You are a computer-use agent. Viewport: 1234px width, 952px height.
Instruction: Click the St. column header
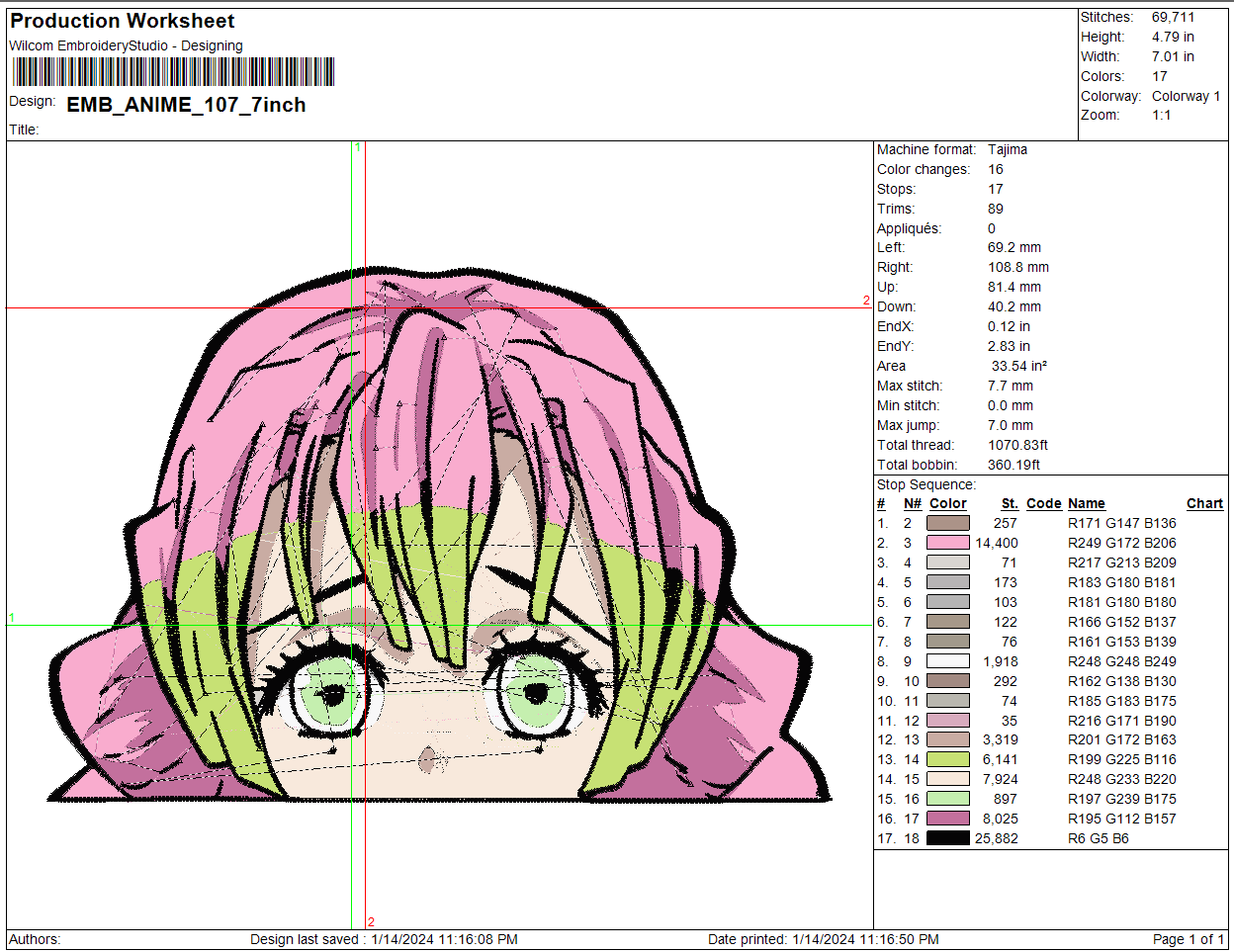(1009, 503)
